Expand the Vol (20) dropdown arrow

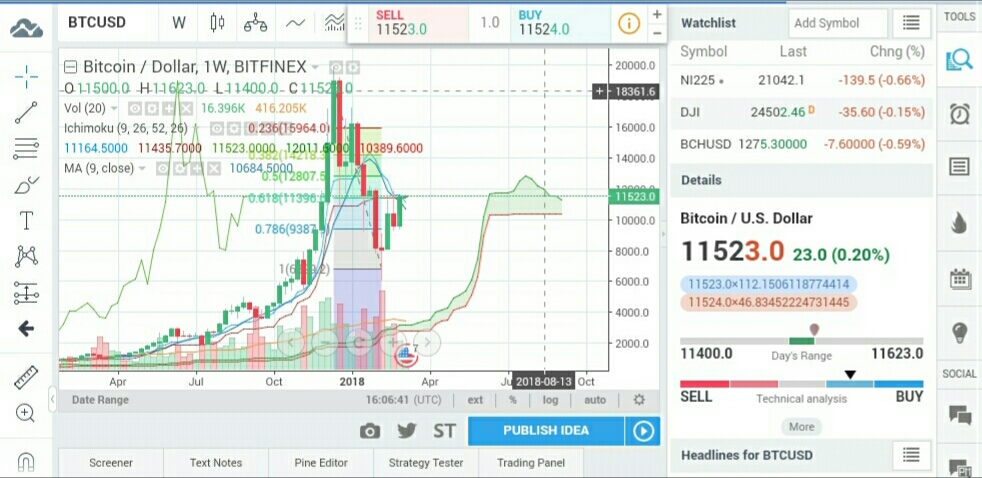click(115, 108)
